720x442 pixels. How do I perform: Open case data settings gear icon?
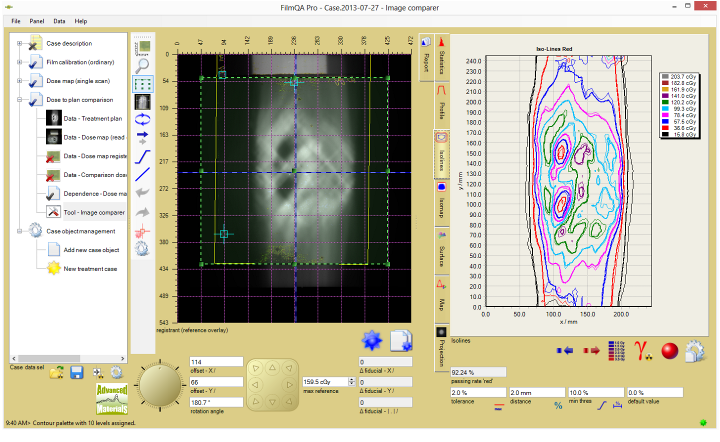pos(117,372)
